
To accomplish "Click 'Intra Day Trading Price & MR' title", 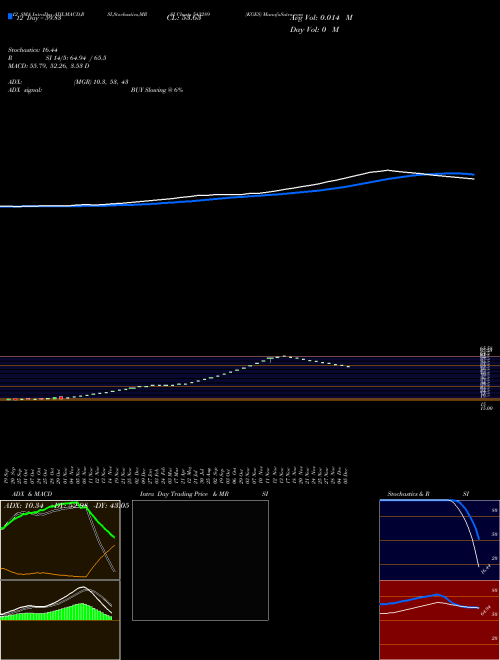I will coord(184,494).
